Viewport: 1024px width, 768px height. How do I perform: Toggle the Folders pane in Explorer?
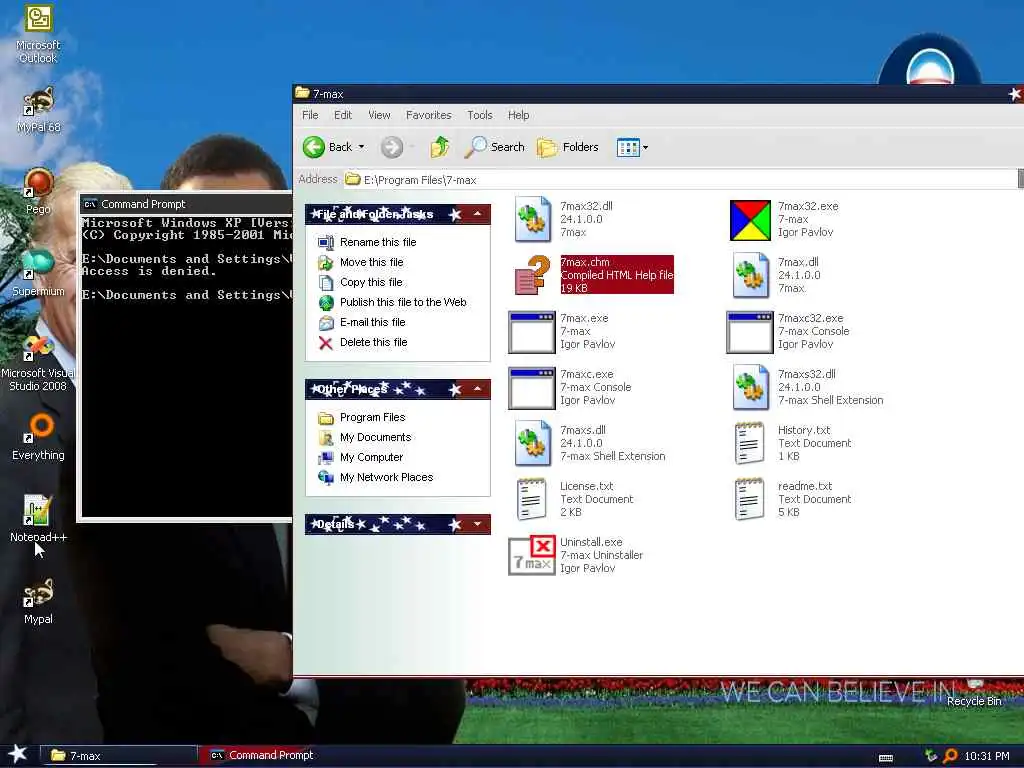point(568,147)
